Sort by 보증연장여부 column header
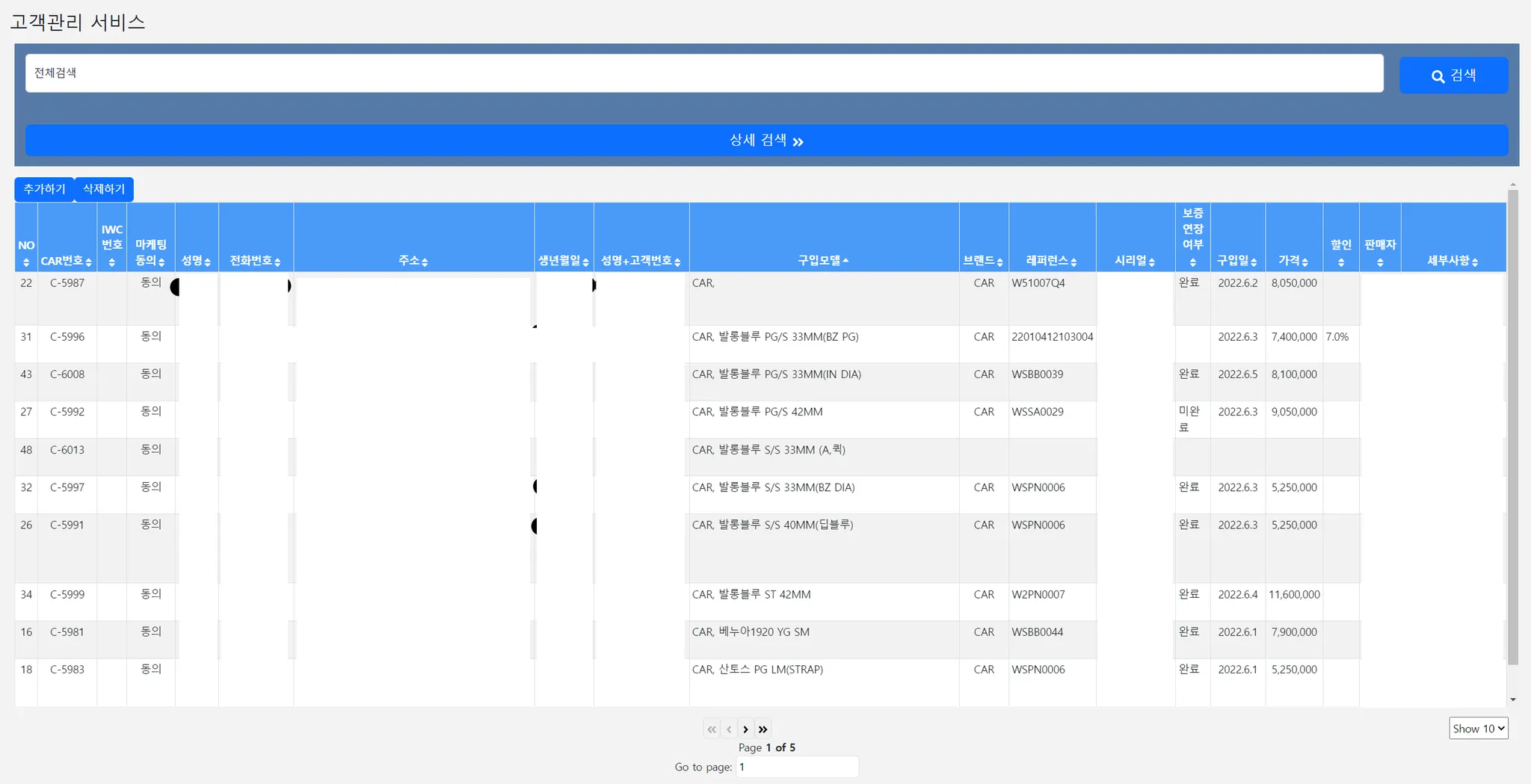This screenshot has width=1531, height=784. tap(1192, 237)
